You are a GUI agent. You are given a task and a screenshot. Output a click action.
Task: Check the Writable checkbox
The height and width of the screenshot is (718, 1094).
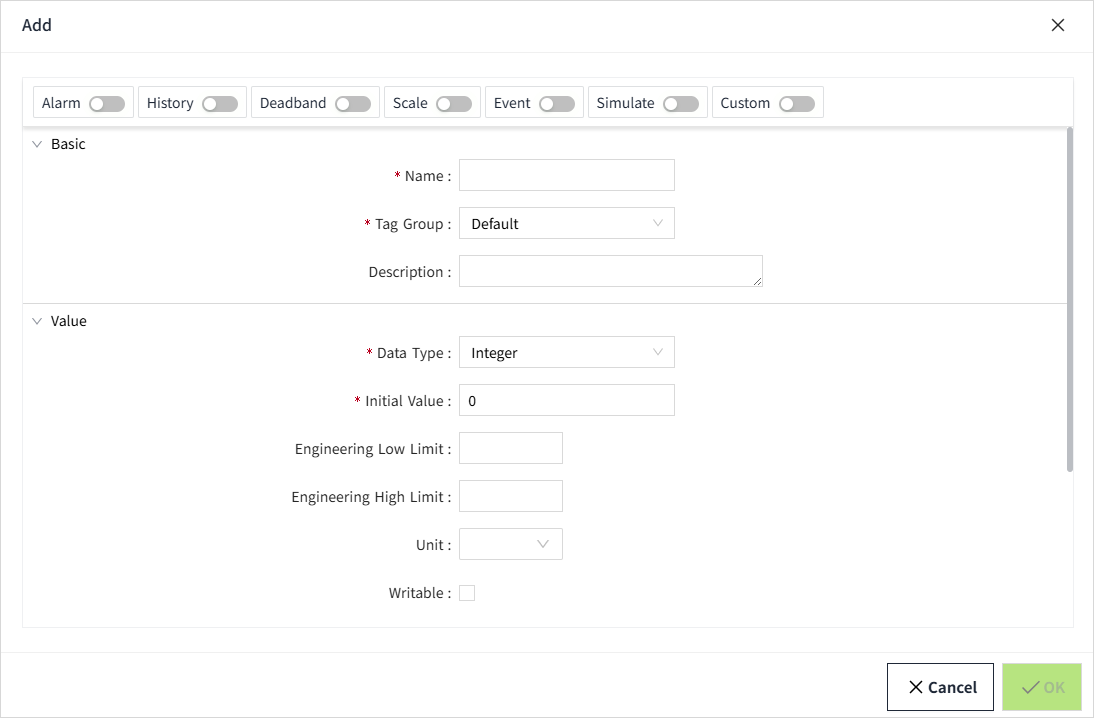click(x=467, y=593)
